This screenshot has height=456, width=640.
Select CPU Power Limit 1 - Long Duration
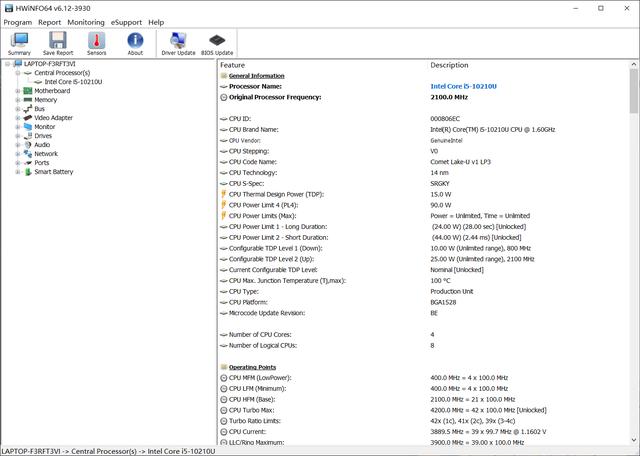point(424,227)
